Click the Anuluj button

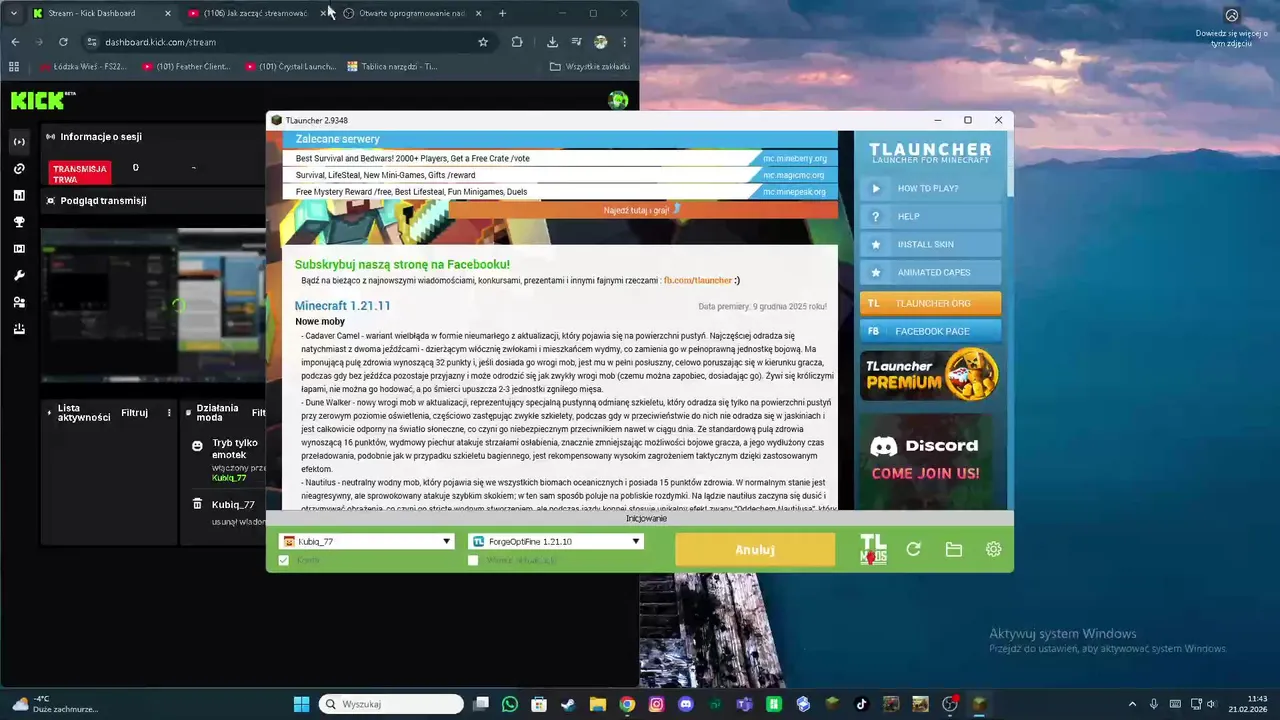[755, 549]
